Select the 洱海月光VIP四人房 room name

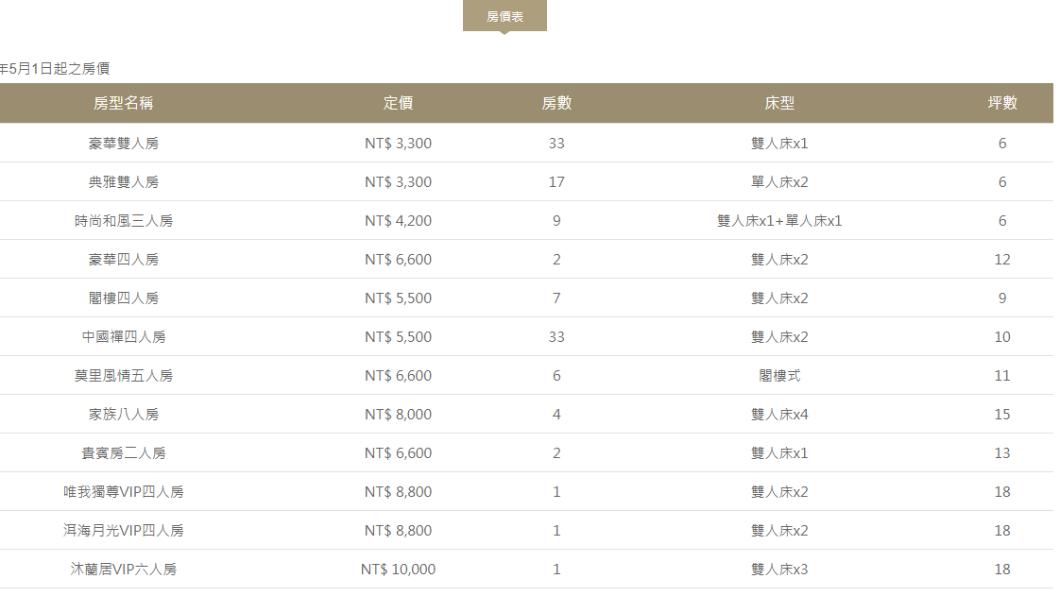coord(123,530)
